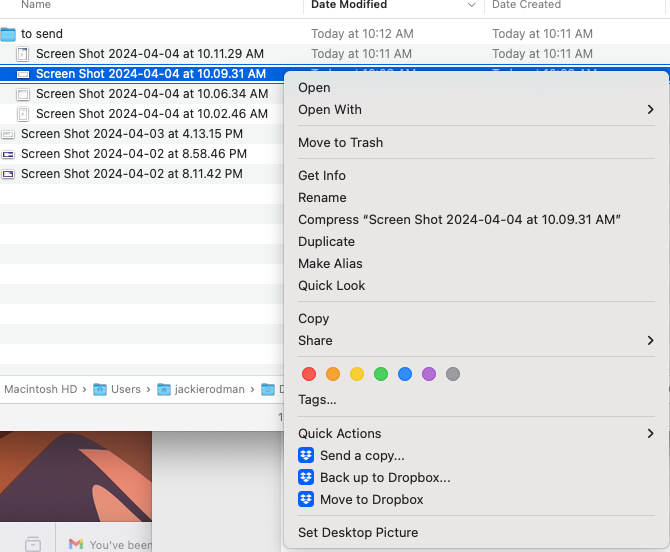670x552 pixels.
Task: Click Set Desktop Picture option
Action: 358,533
